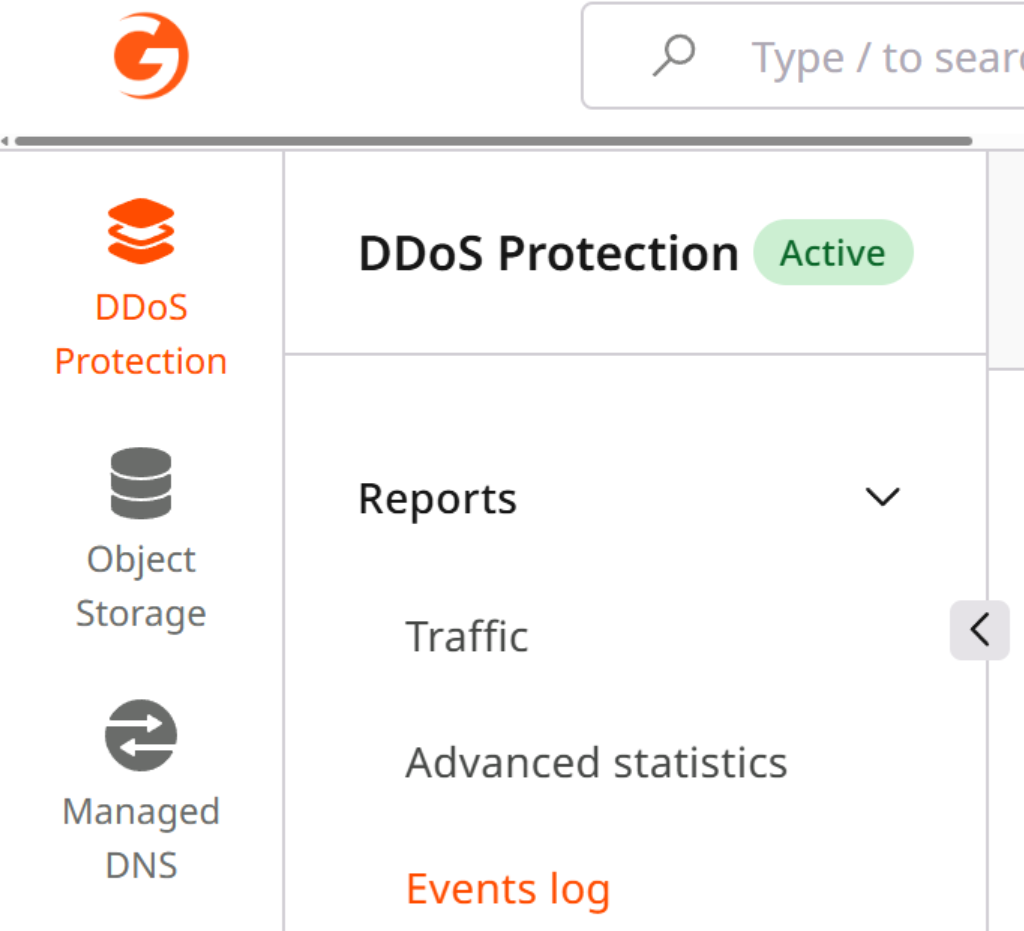The height and width of the screenshot is (931, 1024).
Task: Click the orange Gcore logo
Action: (152, 55)
